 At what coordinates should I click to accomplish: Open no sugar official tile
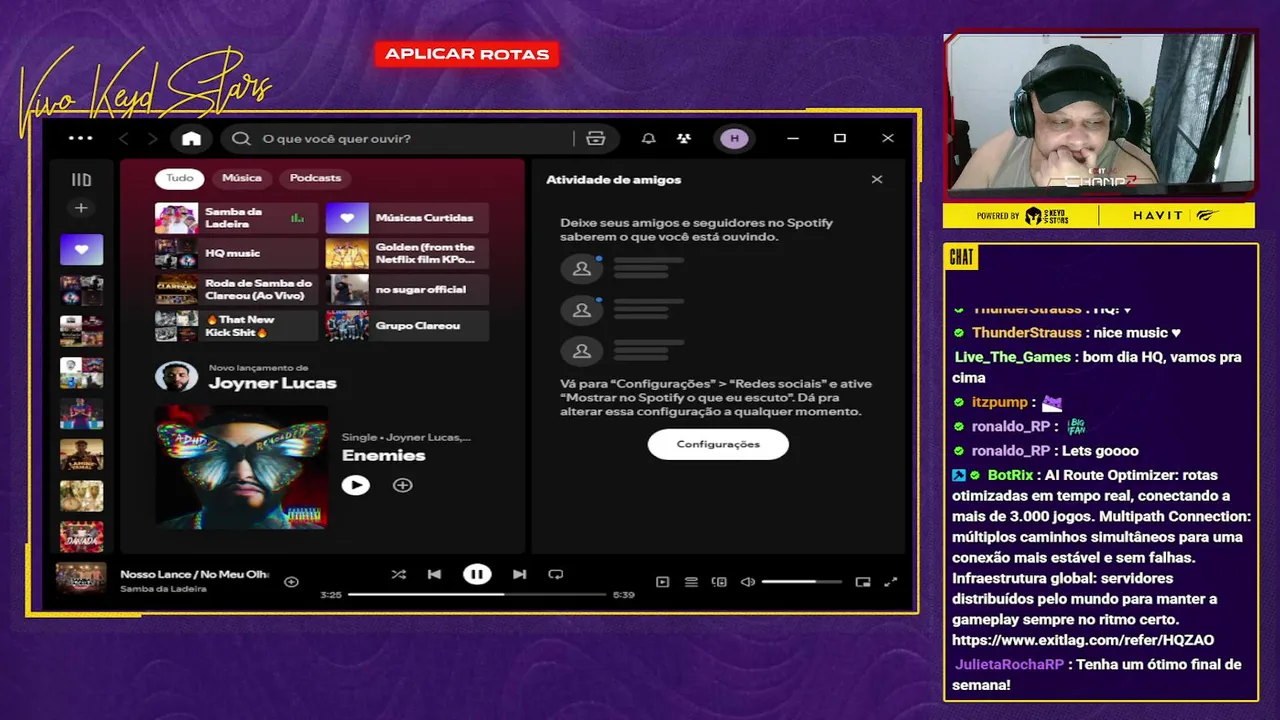click(407, 290)
